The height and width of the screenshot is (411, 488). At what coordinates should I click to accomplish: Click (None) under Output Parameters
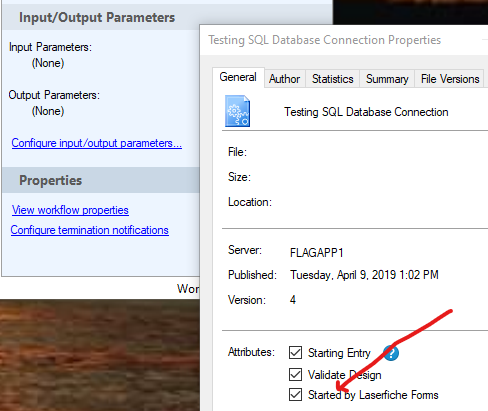point(48,111)
